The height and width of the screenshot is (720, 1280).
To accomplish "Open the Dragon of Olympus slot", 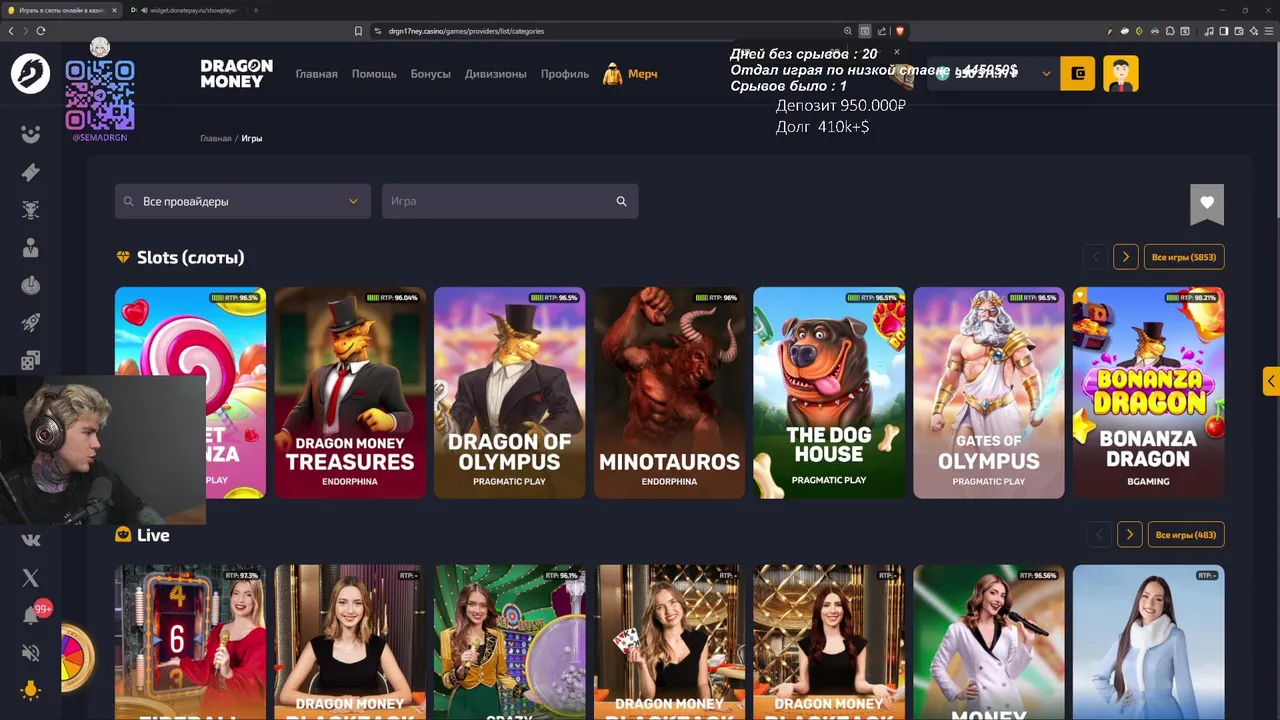I will click(x=510, y=393).
